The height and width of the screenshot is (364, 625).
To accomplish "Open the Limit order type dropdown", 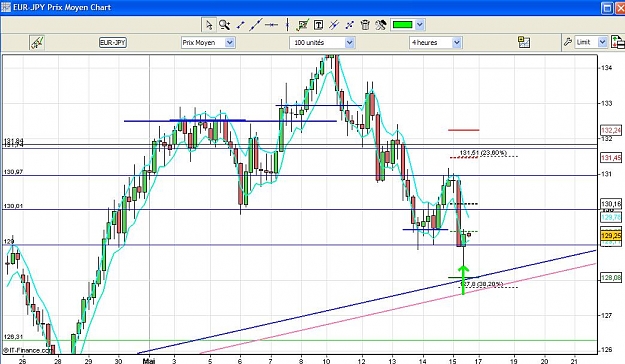I will (591, 42).
